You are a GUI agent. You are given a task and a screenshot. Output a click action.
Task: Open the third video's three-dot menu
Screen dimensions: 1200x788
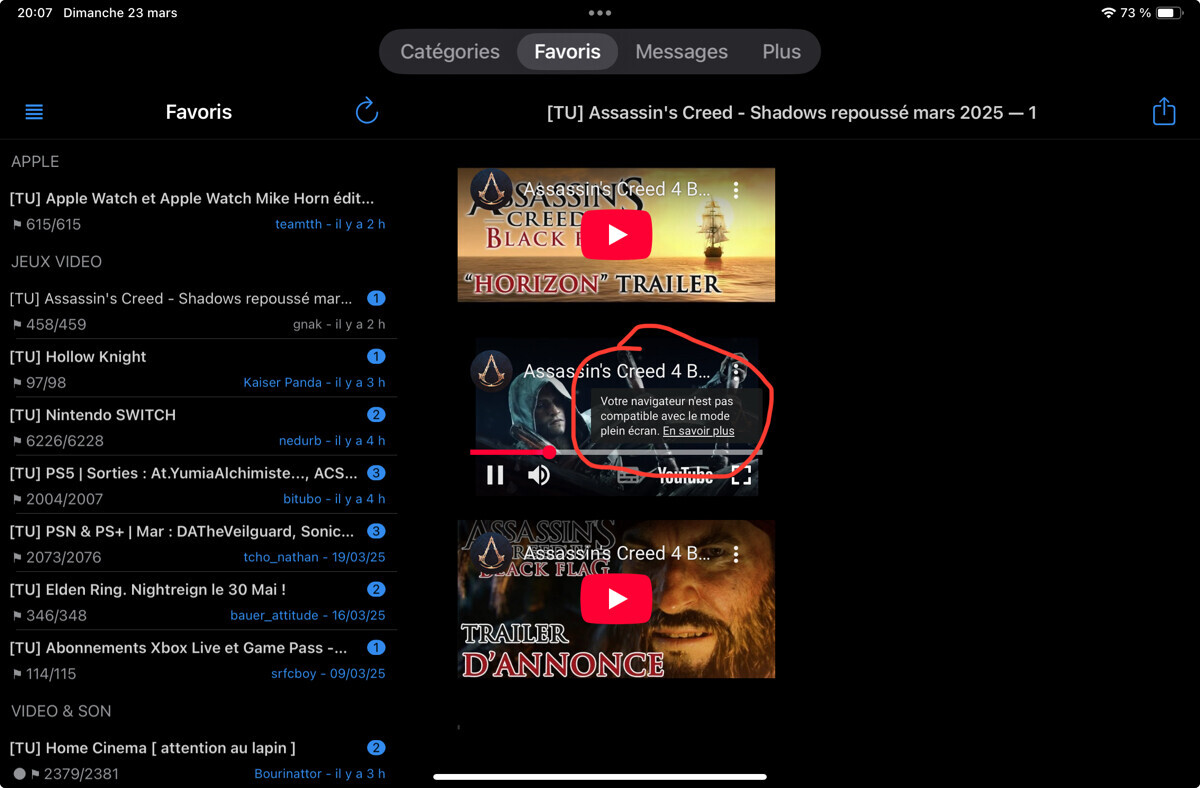tap(736, 554)
